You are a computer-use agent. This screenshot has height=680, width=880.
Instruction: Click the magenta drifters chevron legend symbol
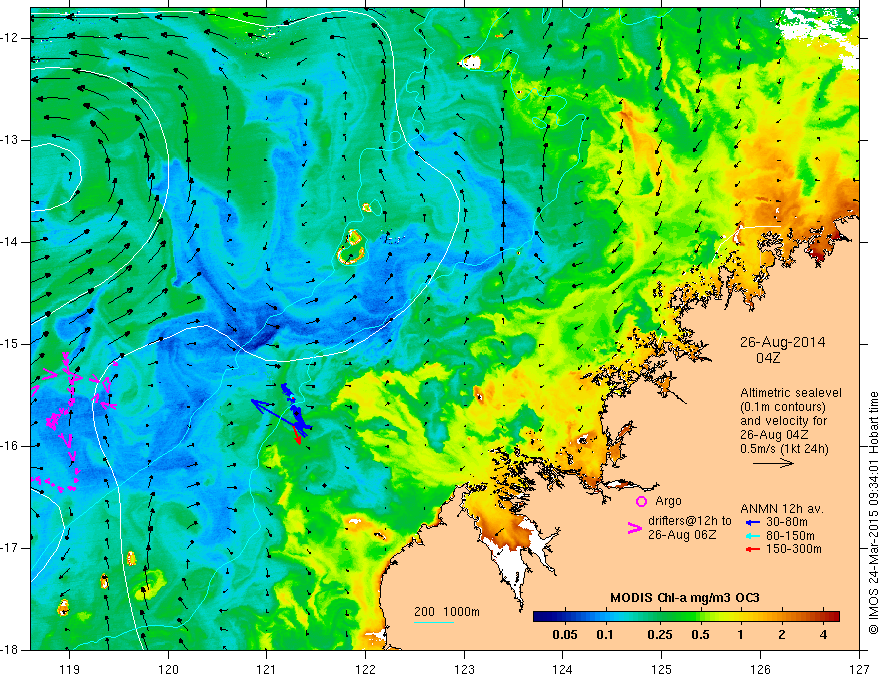(x=635, y=528)
